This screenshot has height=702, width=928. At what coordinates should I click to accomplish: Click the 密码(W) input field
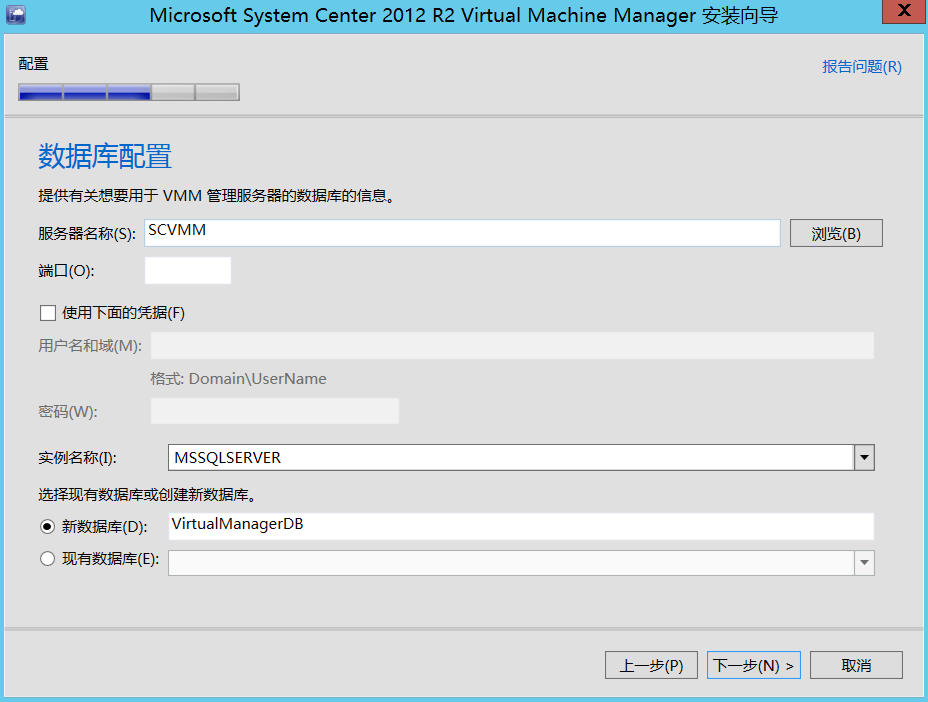click(x=275, y=411)
